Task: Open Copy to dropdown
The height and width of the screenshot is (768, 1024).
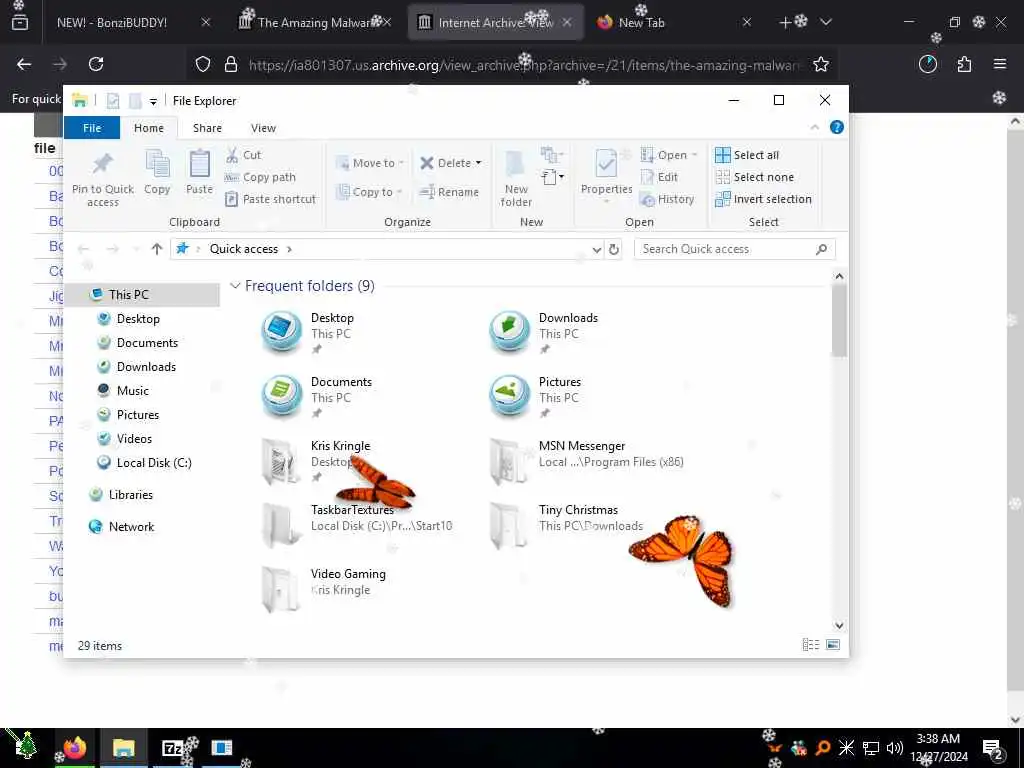Action: [x=369, y=192]
